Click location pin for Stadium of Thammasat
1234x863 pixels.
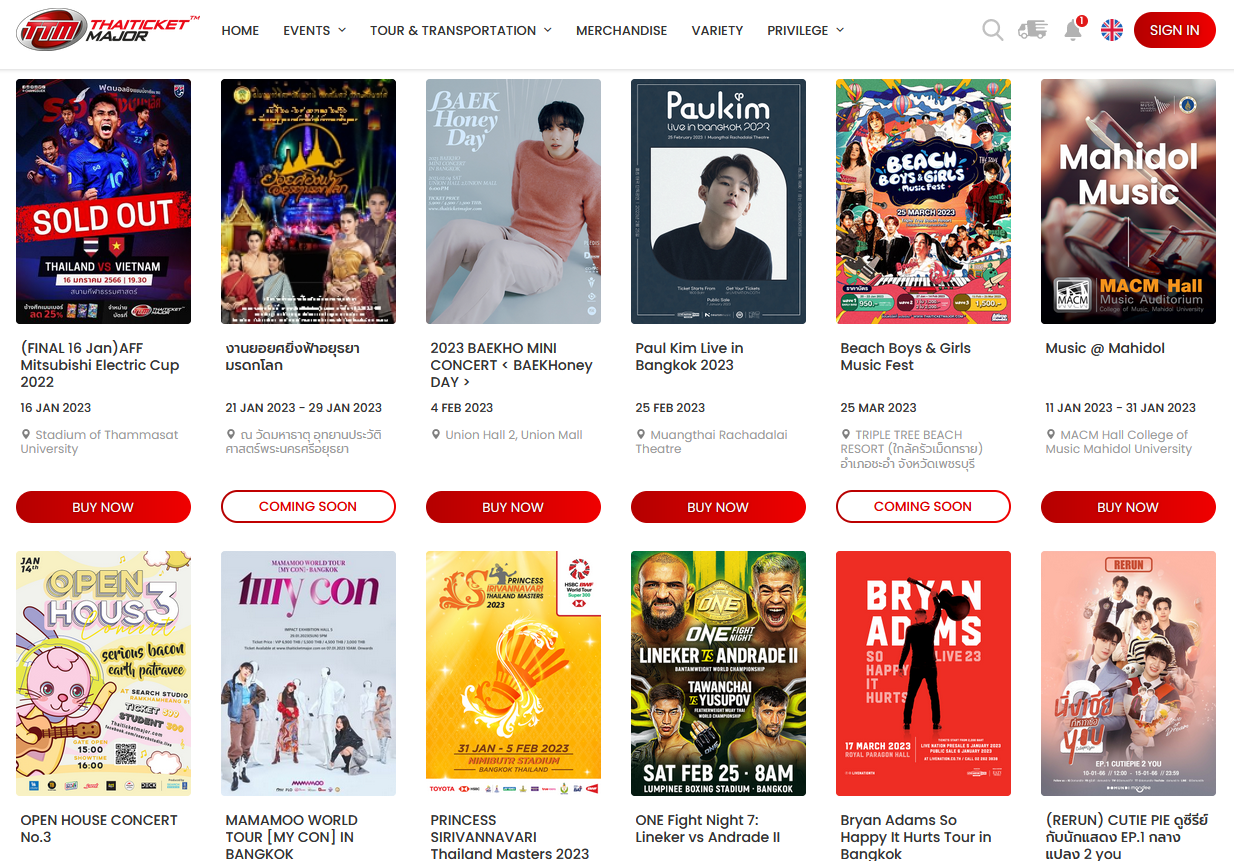[26, 435]
